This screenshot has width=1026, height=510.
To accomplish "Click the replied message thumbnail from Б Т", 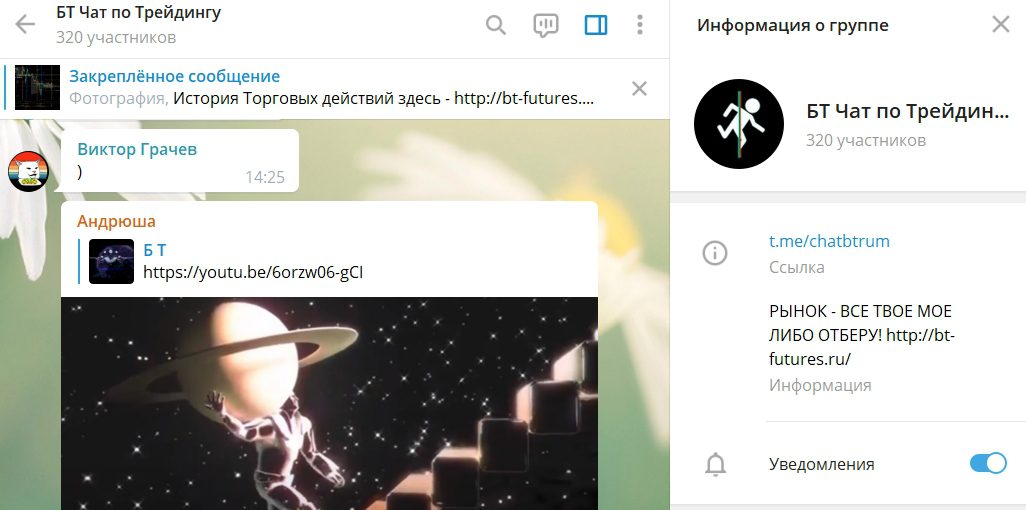I will (111, 261).
